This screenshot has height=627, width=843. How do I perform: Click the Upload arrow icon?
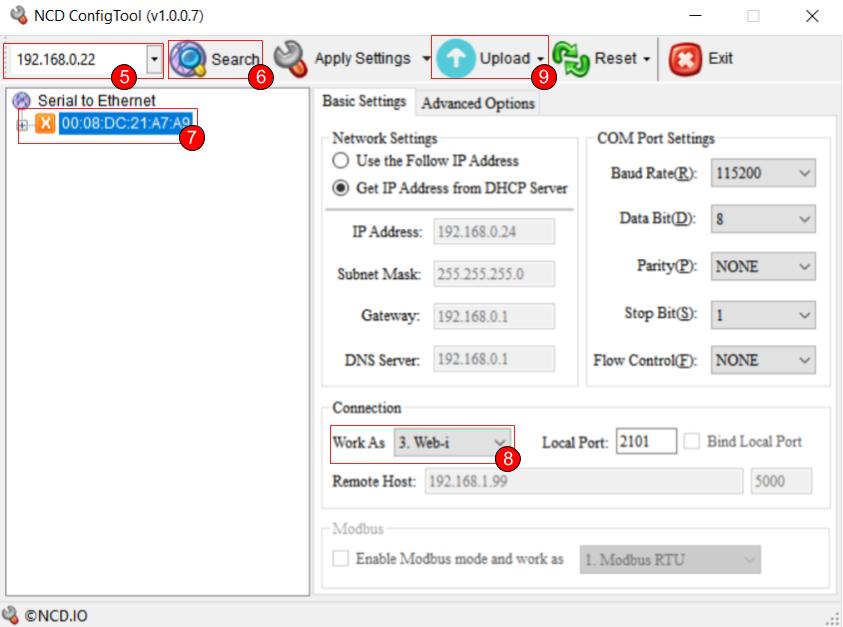coord(455,57)
